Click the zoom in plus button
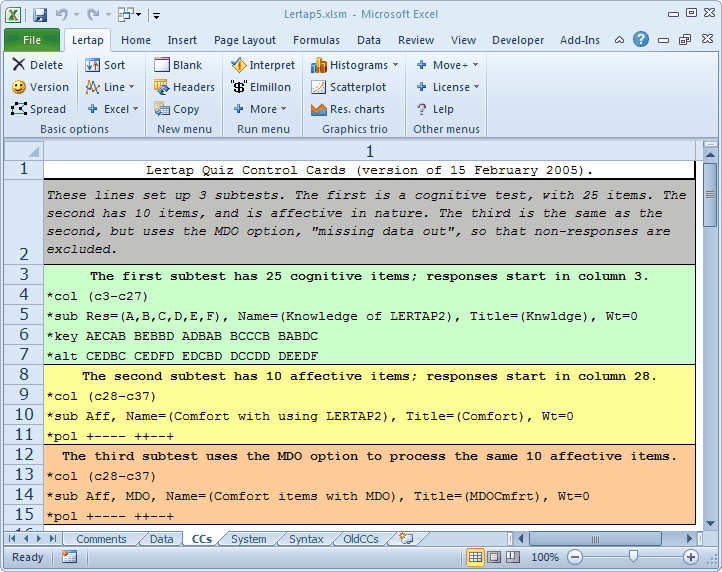Image resolution: width=722 pixels, height=572 pixels. 690,557
